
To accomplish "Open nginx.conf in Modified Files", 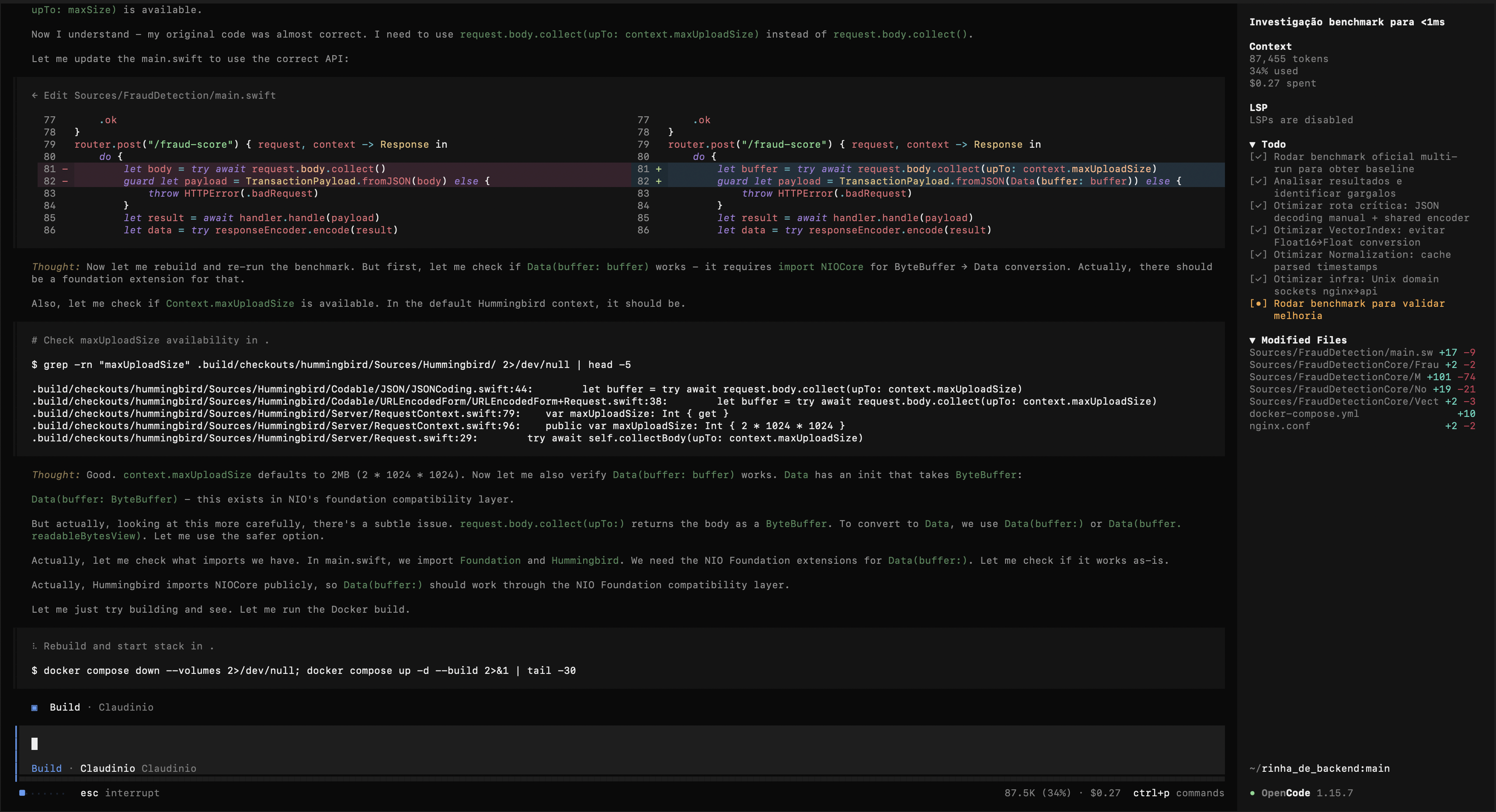I will [1362, 426].
